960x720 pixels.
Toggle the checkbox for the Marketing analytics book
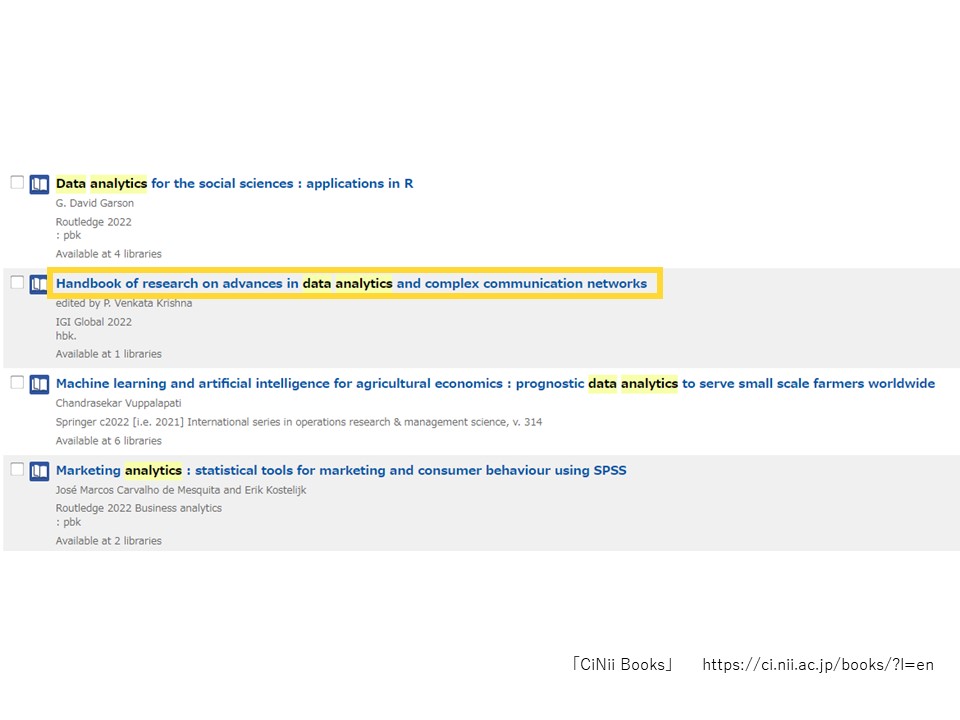[17, 469]
